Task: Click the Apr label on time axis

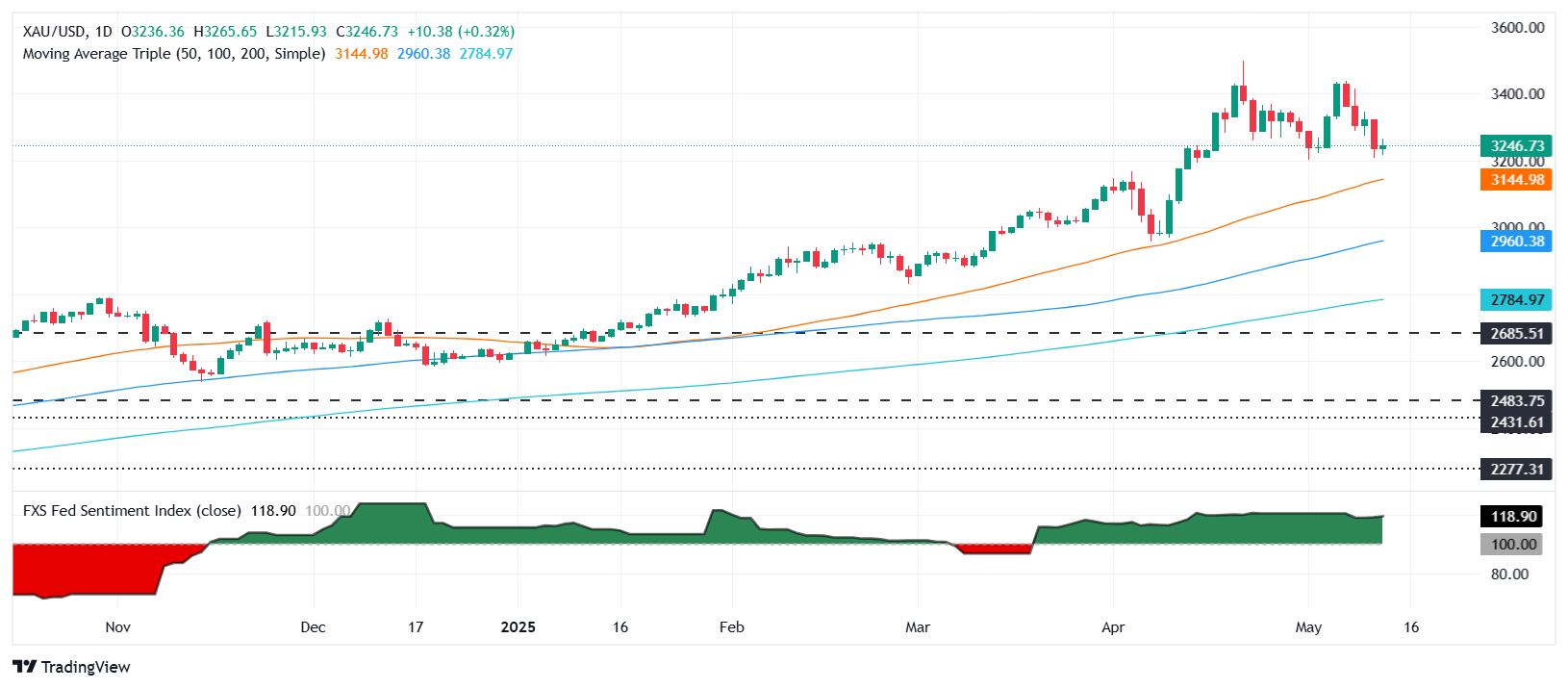Action: click(1113, 627)
